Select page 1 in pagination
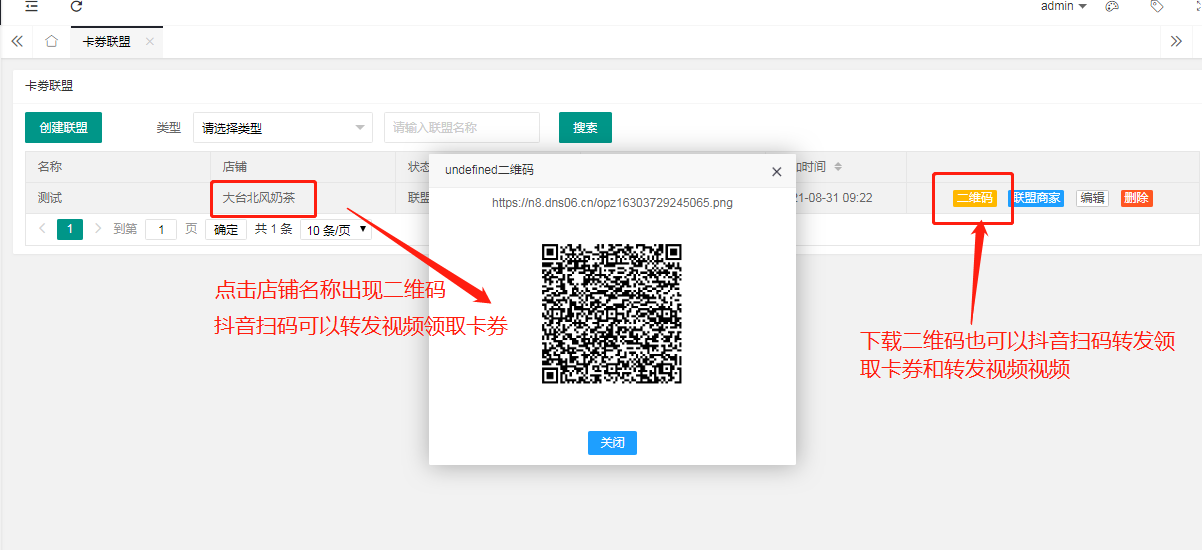Image resolution: width=1202 pixels, height=550 pixels. coord(70,229)
